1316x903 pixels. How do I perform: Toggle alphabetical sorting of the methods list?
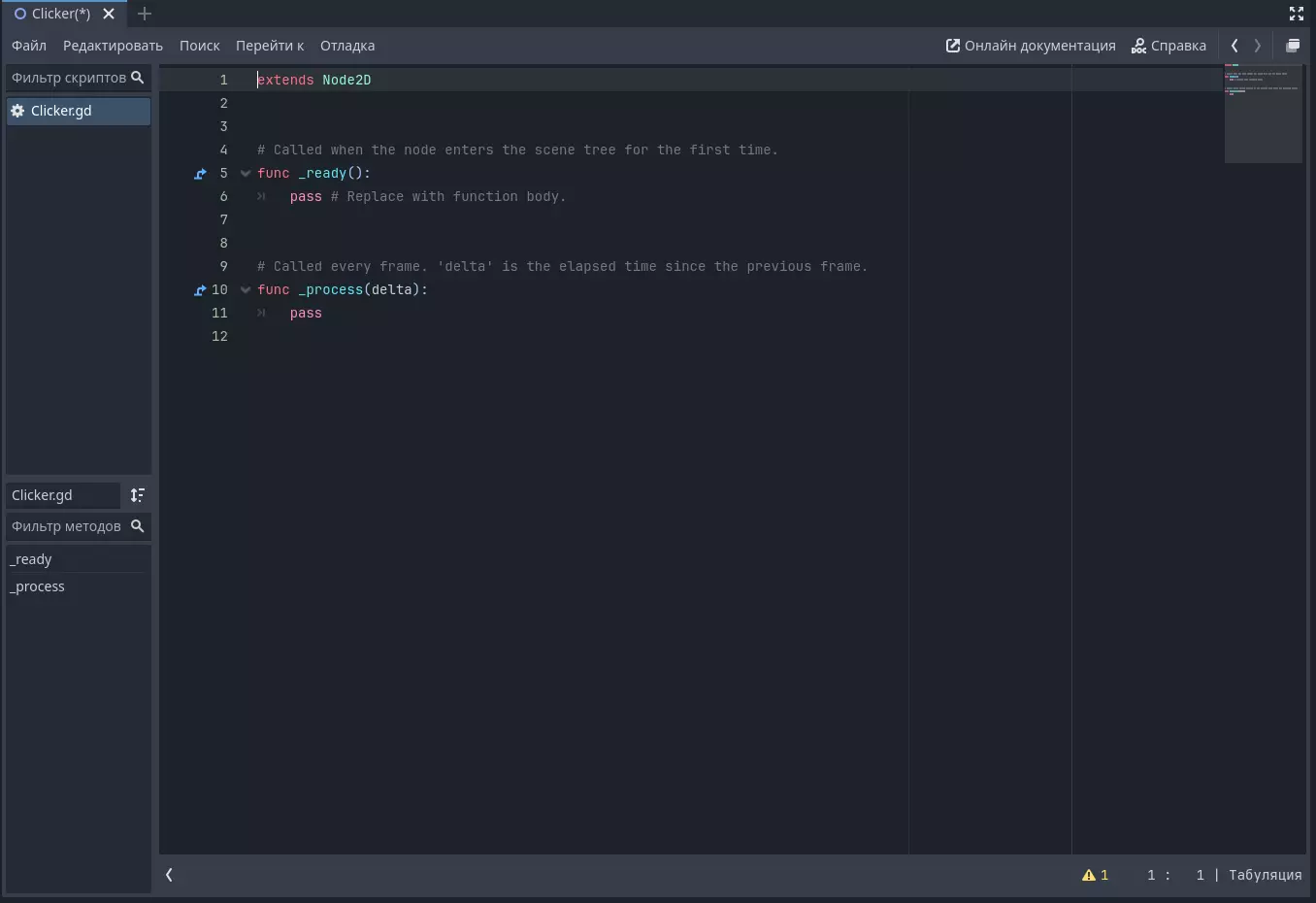point(138,495)
